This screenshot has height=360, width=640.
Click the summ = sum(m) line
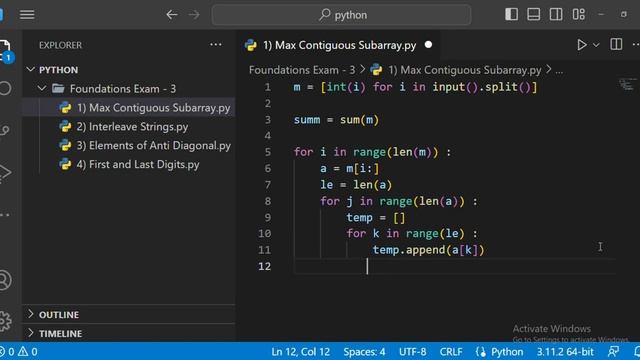point(336,120)
